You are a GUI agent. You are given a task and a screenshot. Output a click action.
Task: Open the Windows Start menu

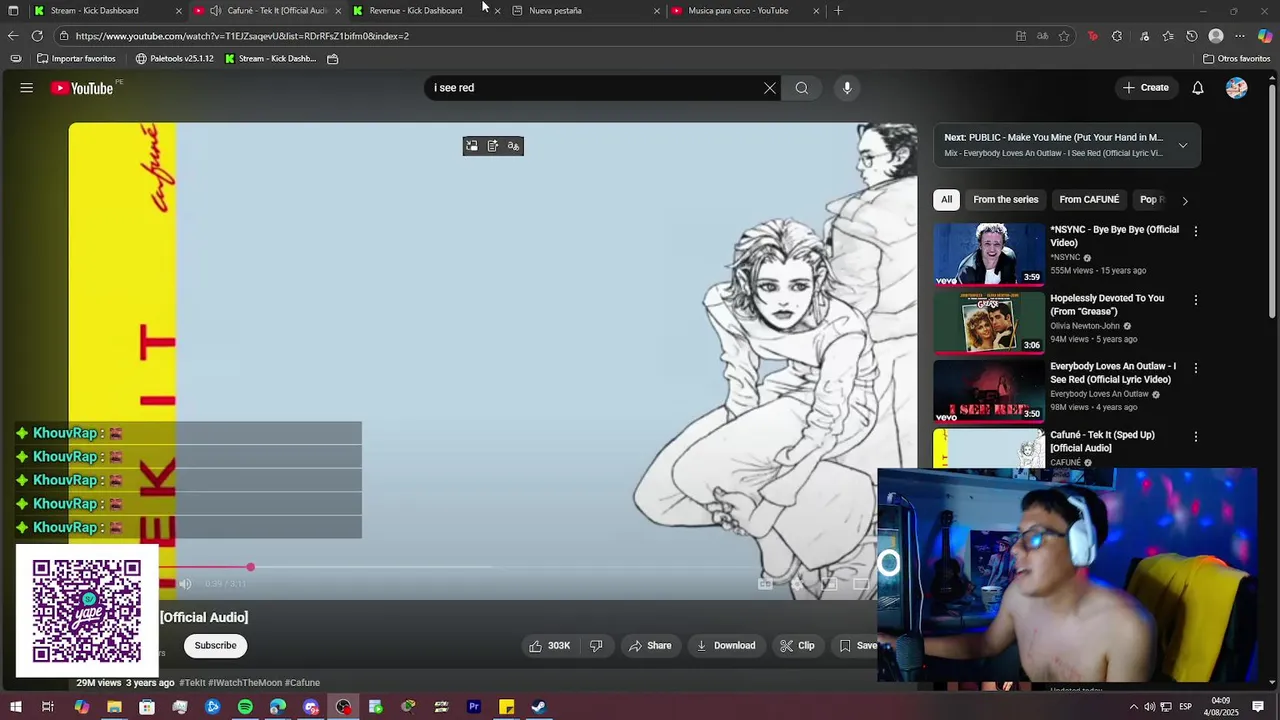coord(14,707)
